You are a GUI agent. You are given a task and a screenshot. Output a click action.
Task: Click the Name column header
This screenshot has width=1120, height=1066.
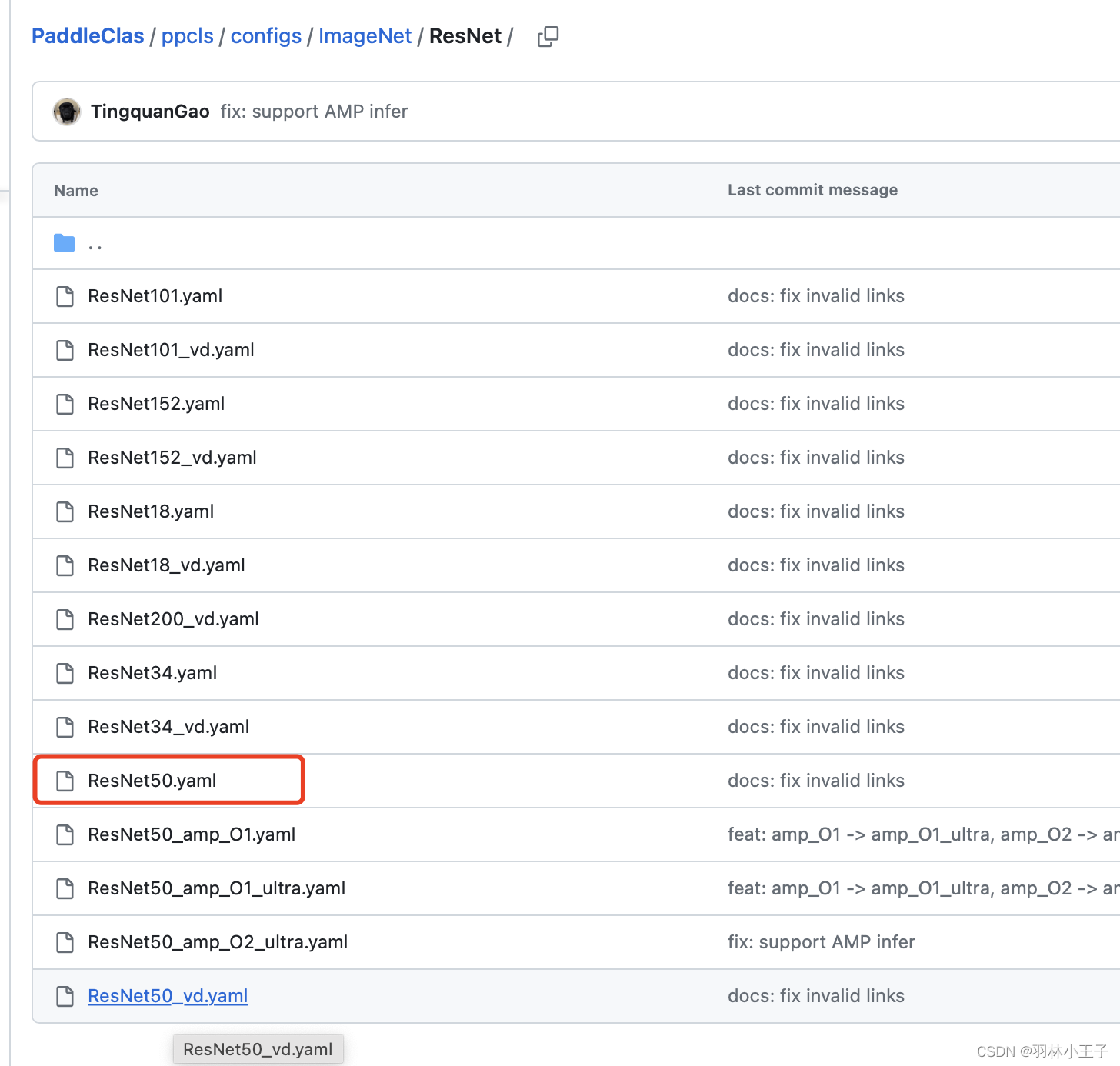tap(76, 191)
